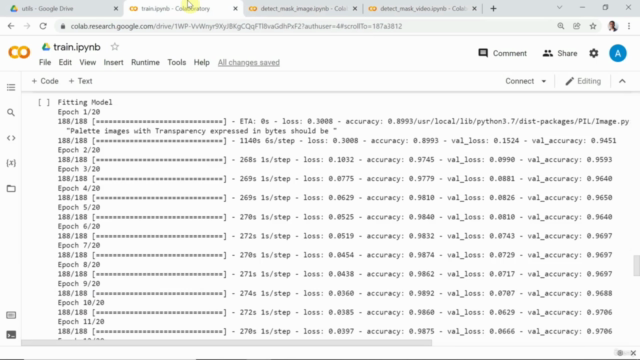This screenshot has width=640, height=360.
Task: Close the utils - Google Drive tab
Action: click(x=116, y=9)
